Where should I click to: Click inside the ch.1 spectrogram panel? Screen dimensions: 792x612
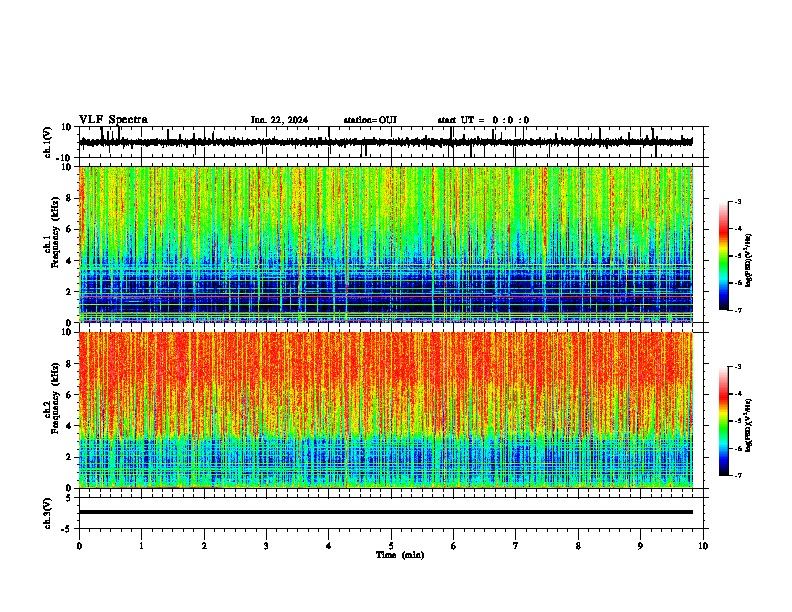(x=386, y=244)
